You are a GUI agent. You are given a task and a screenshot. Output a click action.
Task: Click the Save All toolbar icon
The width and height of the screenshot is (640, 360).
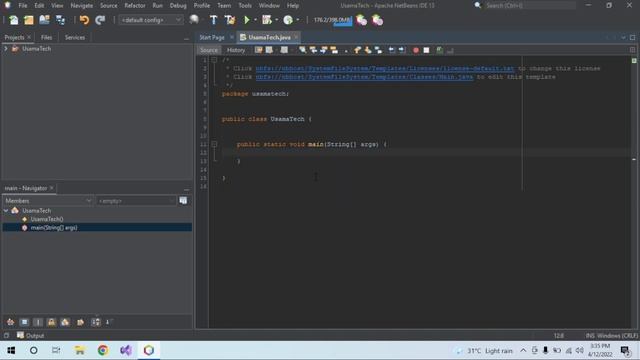(60, 20)
